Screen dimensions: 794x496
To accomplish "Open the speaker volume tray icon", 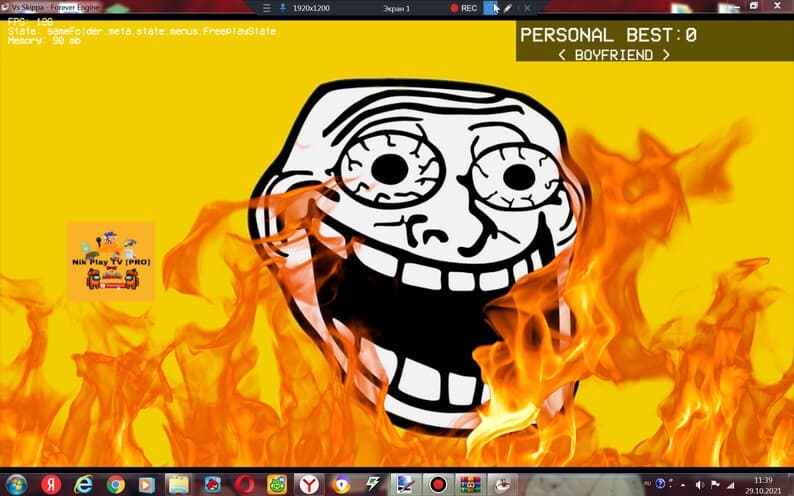I will [700, 485].
